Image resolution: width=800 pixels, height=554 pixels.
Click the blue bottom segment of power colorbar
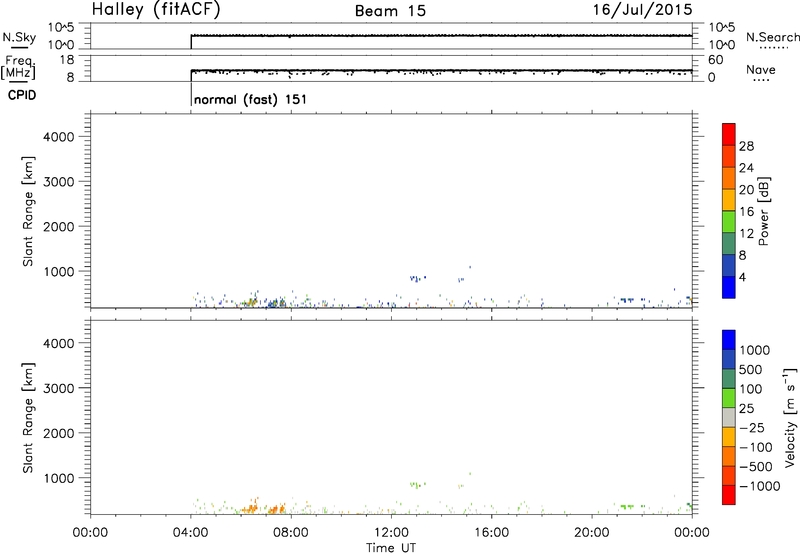pos(729,287)
